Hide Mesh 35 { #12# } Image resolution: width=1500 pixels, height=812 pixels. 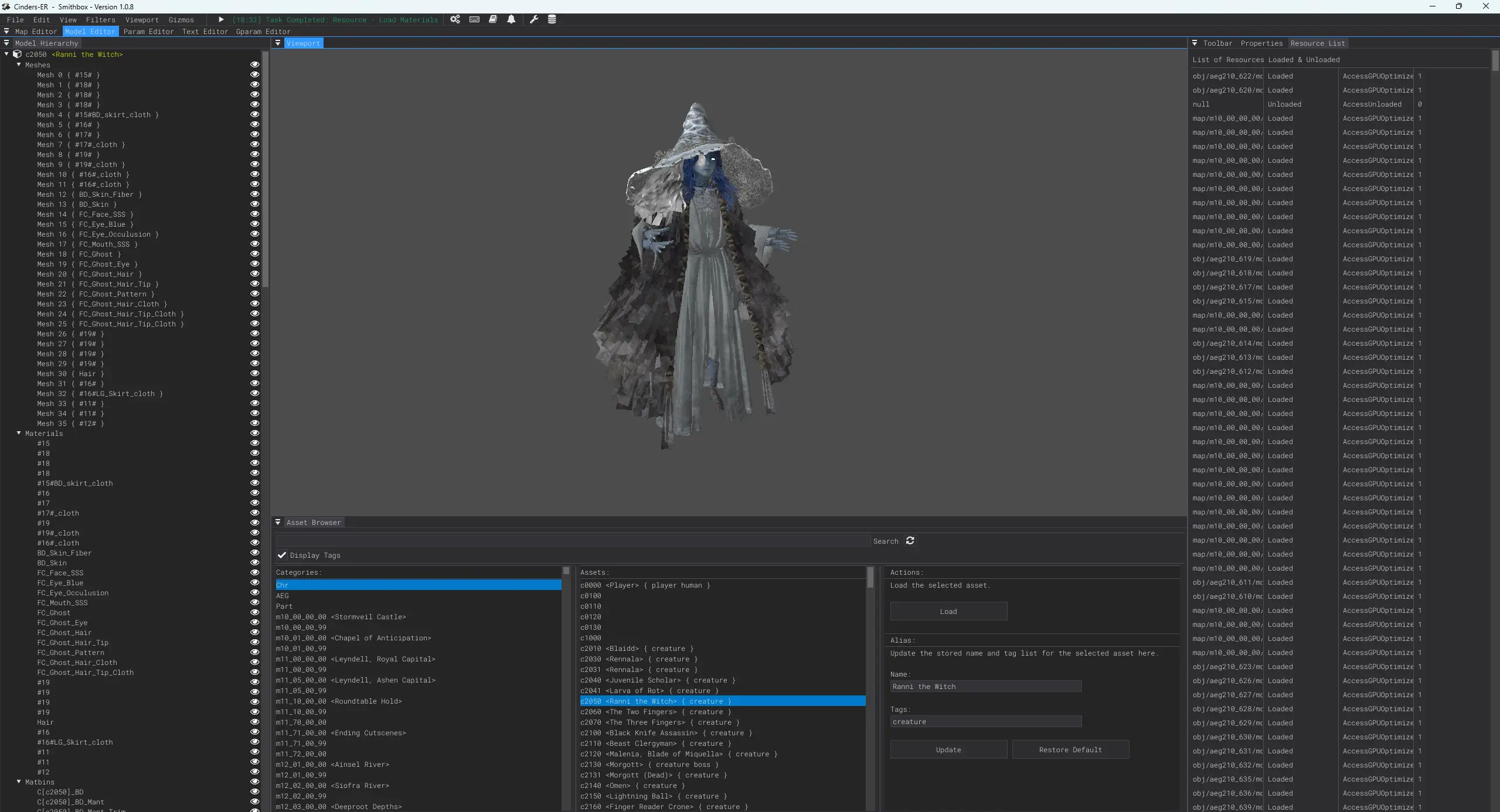254,423
